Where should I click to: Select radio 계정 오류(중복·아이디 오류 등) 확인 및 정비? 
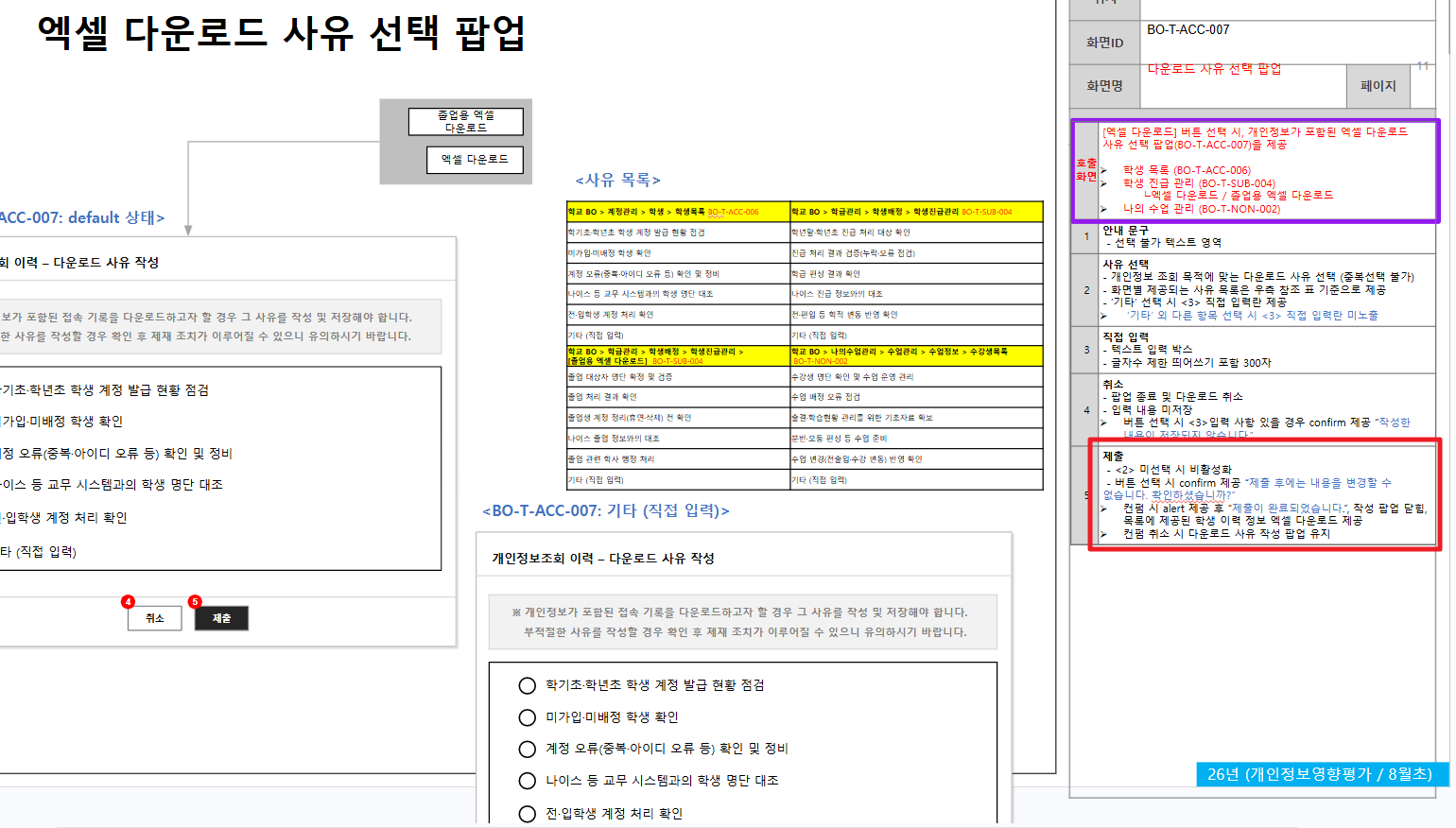528,749
